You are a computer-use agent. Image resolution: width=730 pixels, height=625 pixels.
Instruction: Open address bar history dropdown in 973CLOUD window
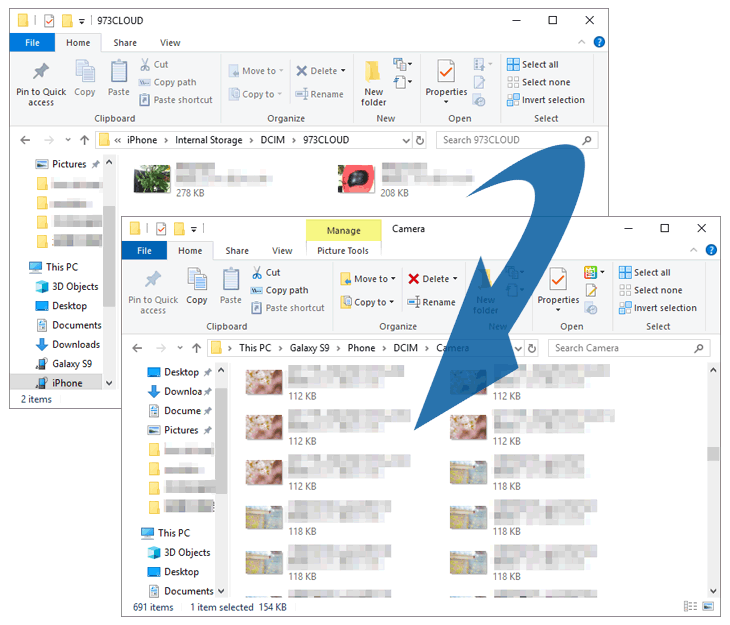406,140
